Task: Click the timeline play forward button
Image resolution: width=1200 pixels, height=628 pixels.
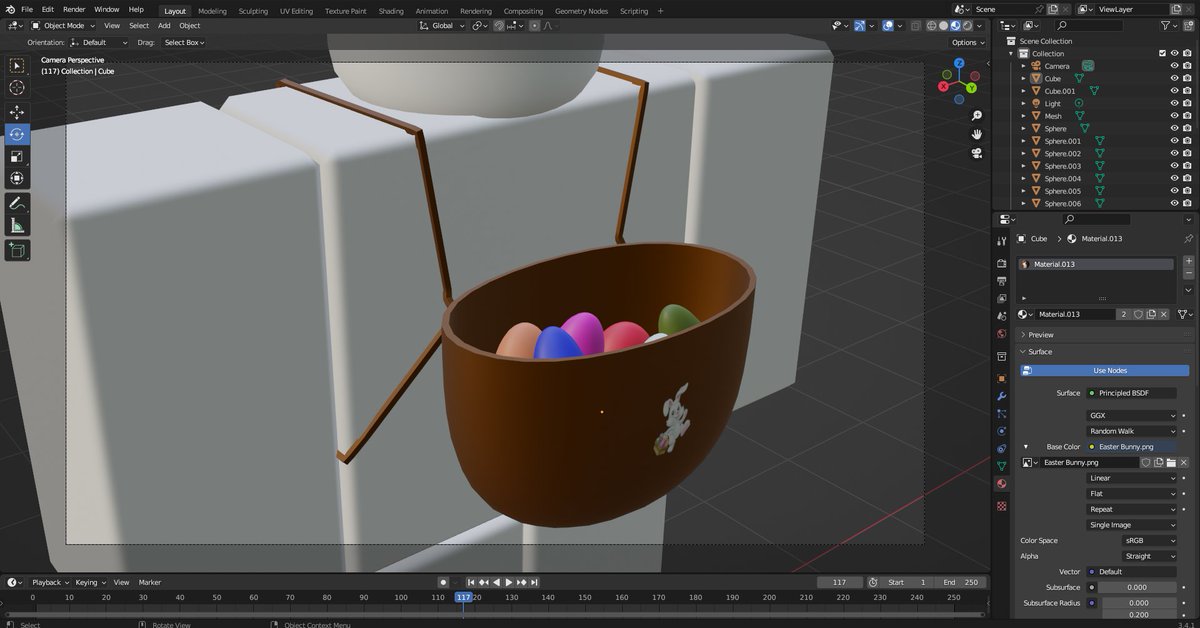Action: (509, 582)
